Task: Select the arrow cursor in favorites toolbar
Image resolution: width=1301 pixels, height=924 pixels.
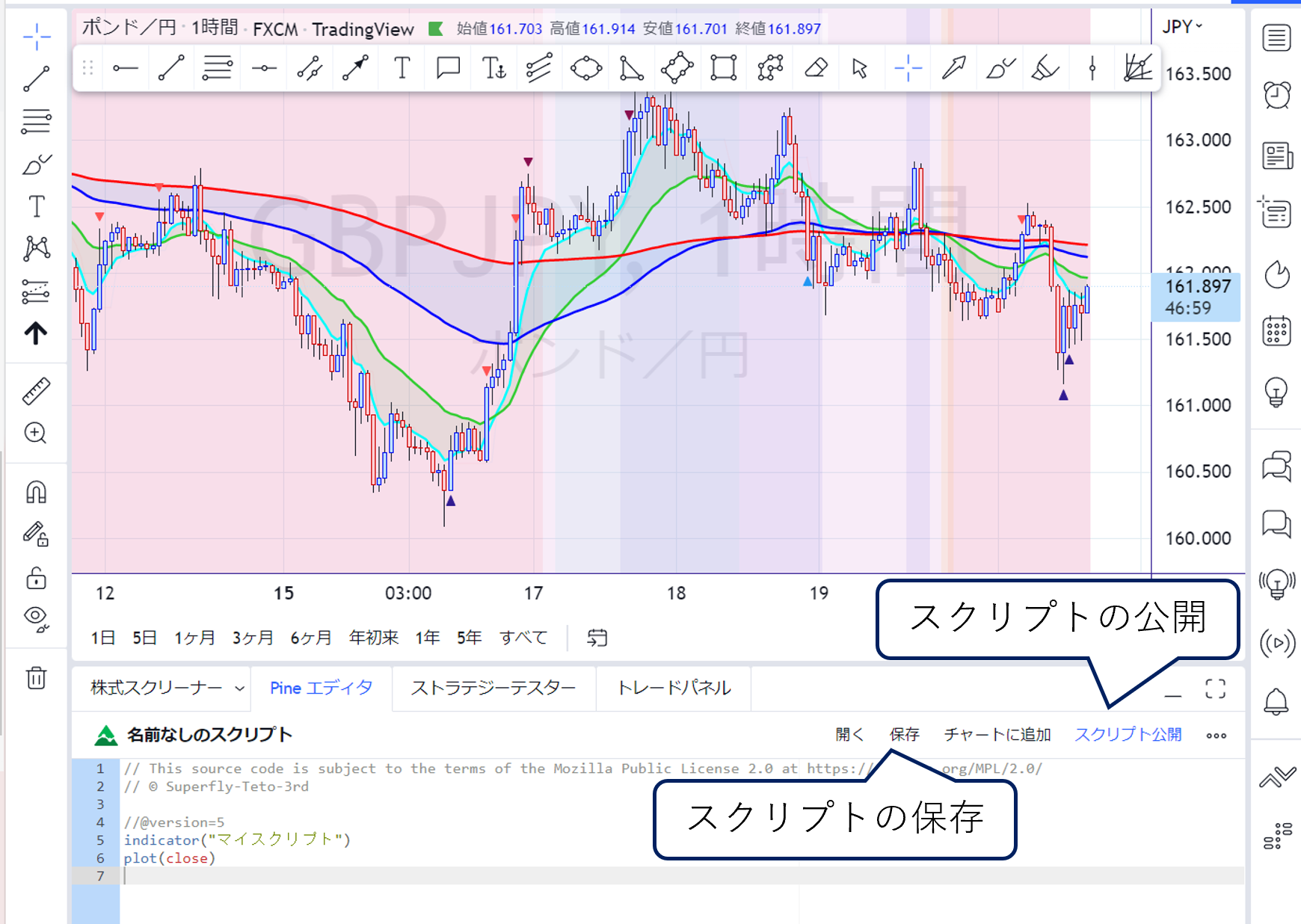Action: pyautogui.click(x=860, y=69)
